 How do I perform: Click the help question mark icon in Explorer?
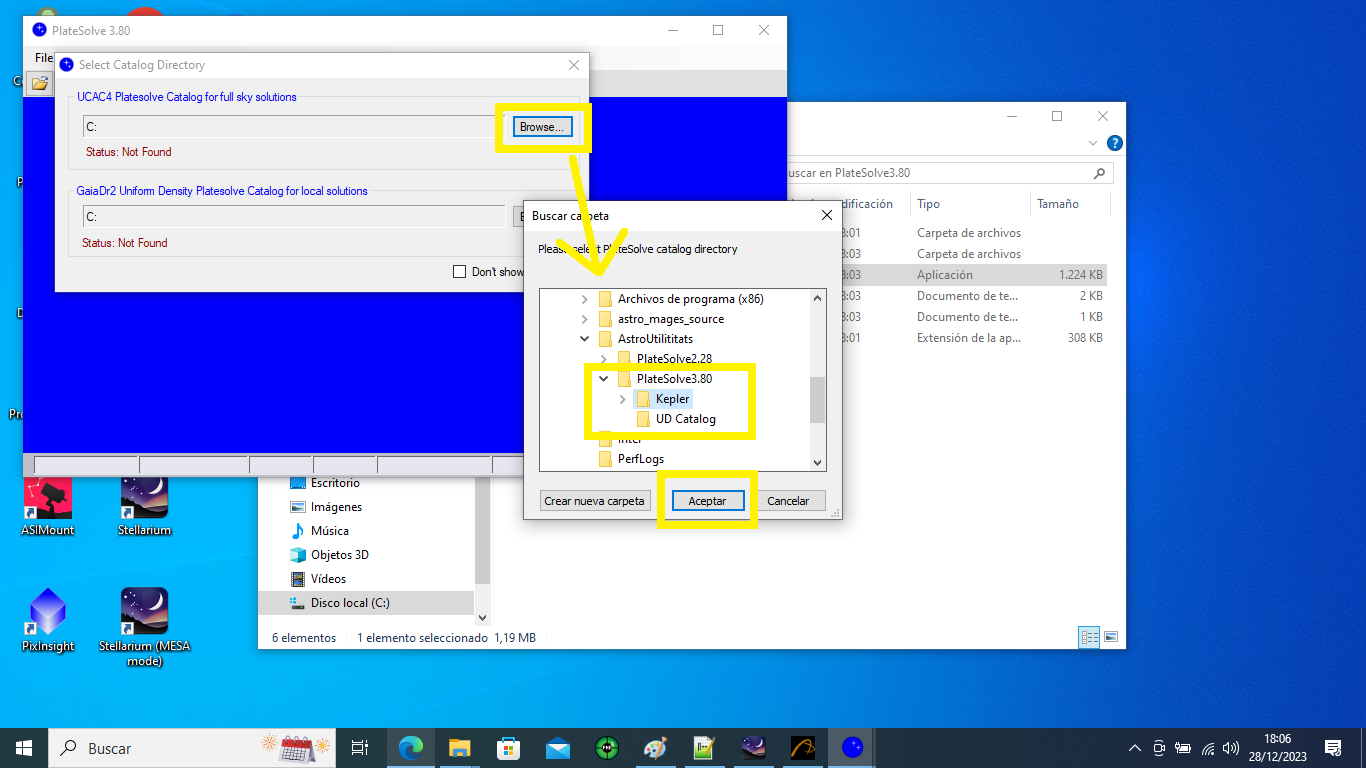point(1115,143)
